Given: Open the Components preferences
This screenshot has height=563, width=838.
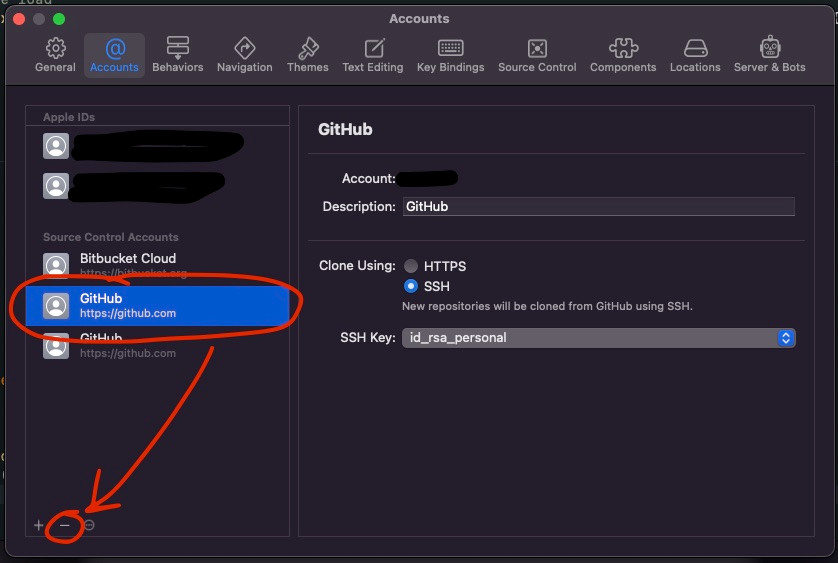Looking at the screenshot, I should tap(623, 55).
